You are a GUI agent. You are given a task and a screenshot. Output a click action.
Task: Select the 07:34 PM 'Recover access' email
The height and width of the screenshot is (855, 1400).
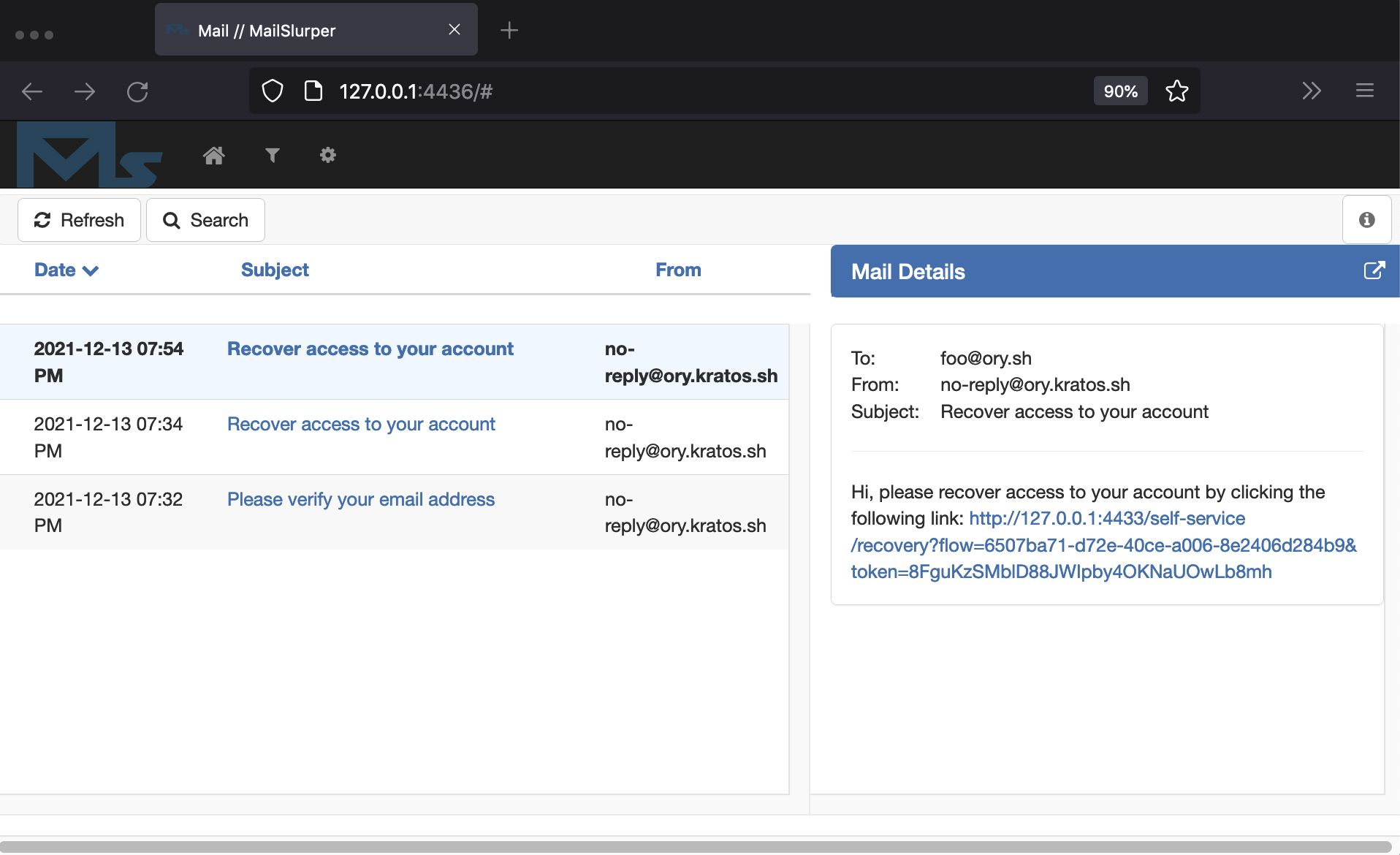pyautogui.click(x=361, y=424)
